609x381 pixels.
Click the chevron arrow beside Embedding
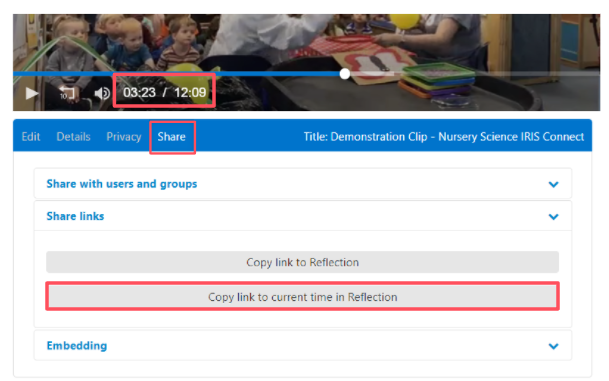[553, 346]
